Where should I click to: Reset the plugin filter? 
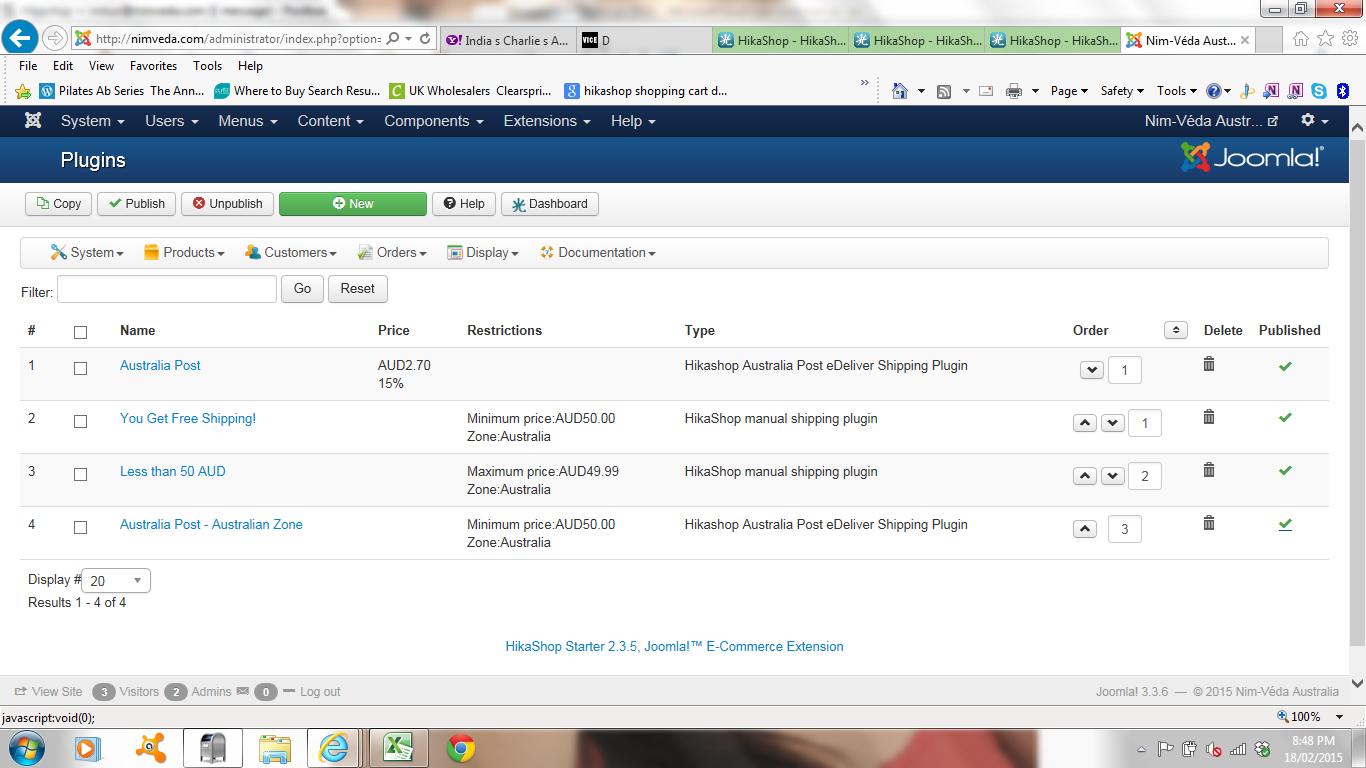pyautogui.click(x=357, y=289)
